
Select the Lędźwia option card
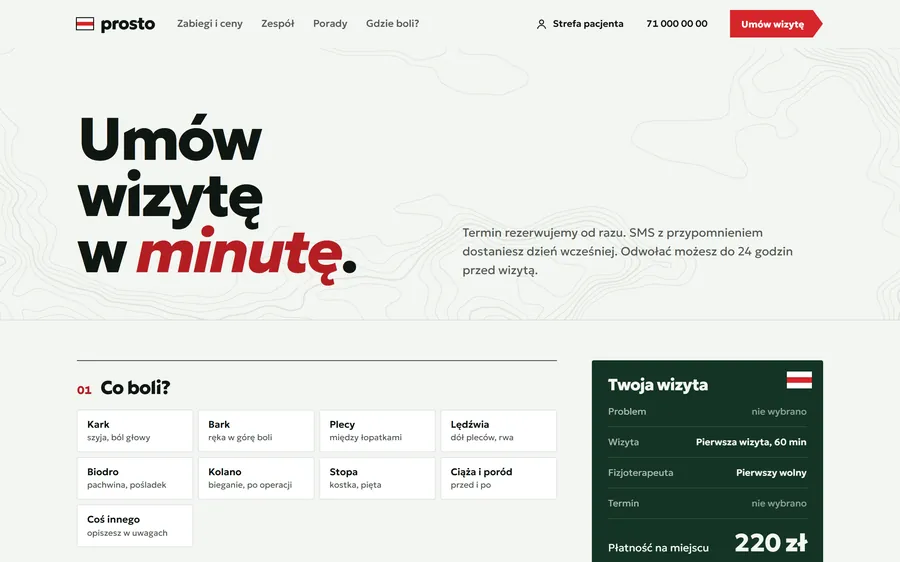tap(498, 431)
